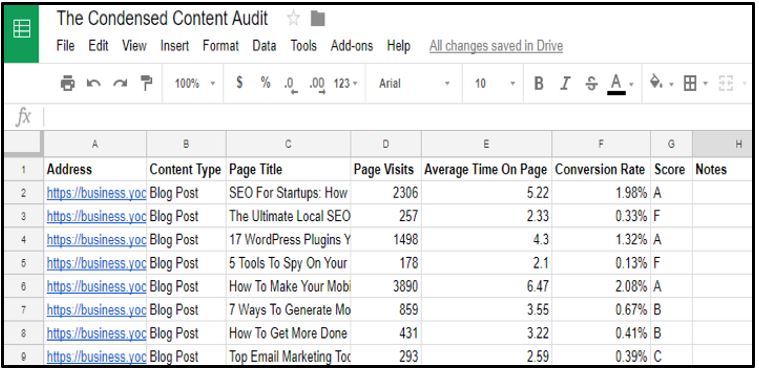Activate the paint format tool
The width and height of the screenshot is (759, 370).
146,83
